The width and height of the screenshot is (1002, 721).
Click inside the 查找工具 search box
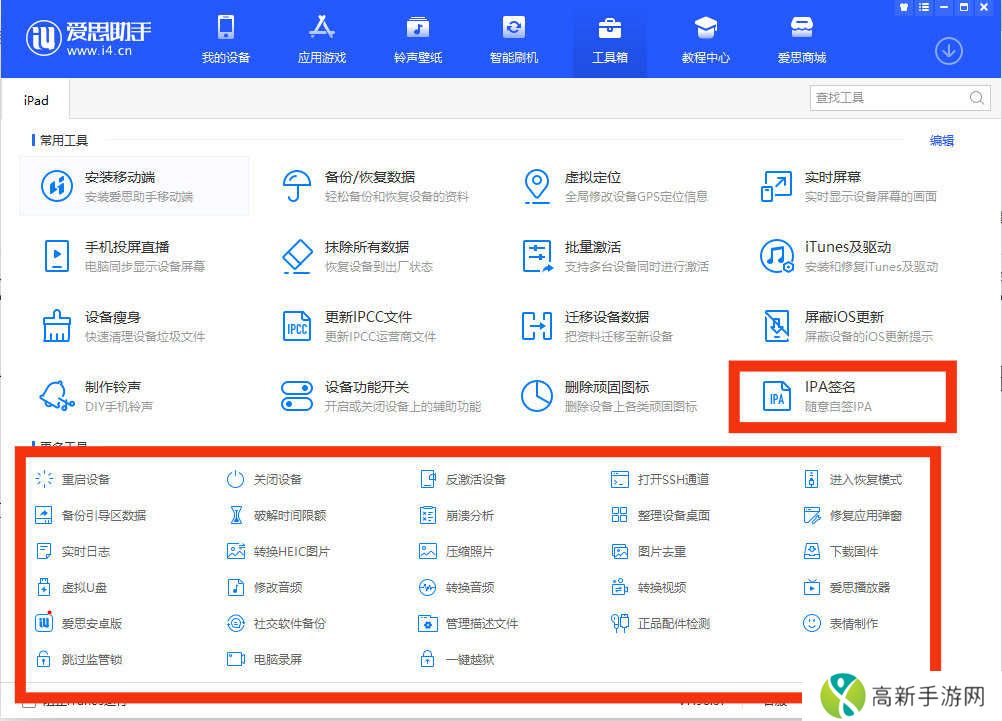point(890,97)
